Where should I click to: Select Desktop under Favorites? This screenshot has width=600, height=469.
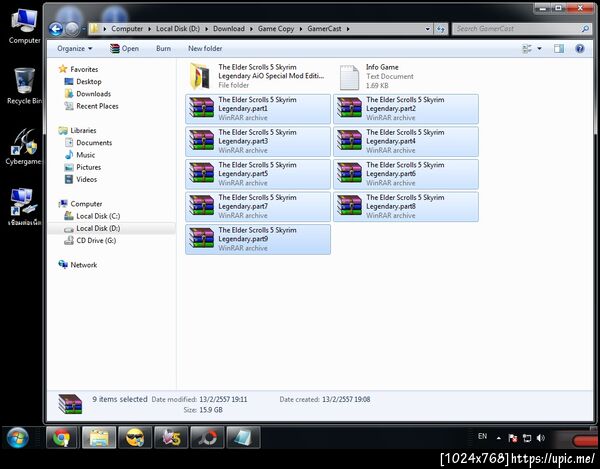pyautogui.click(x=83, y=81)
